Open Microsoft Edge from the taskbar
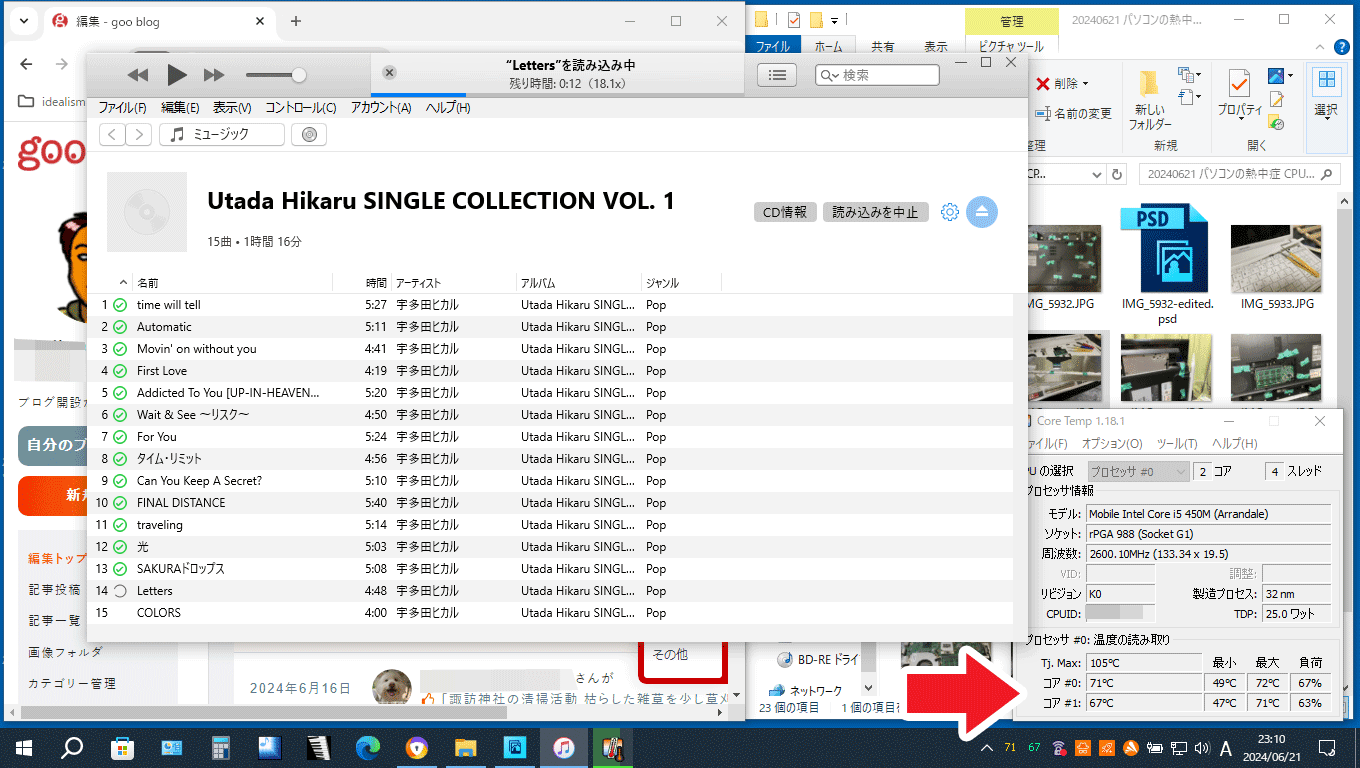Viewport: 1360px width, 768px height. 368,747
